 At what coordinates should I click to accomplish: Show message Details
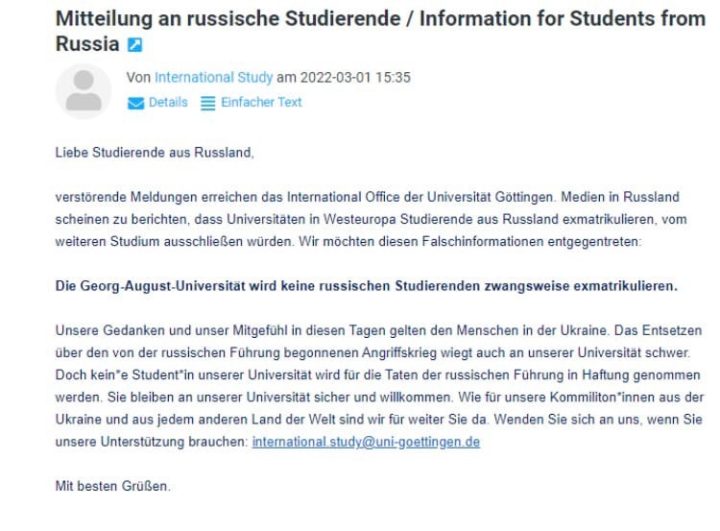[x=168, y=102]
